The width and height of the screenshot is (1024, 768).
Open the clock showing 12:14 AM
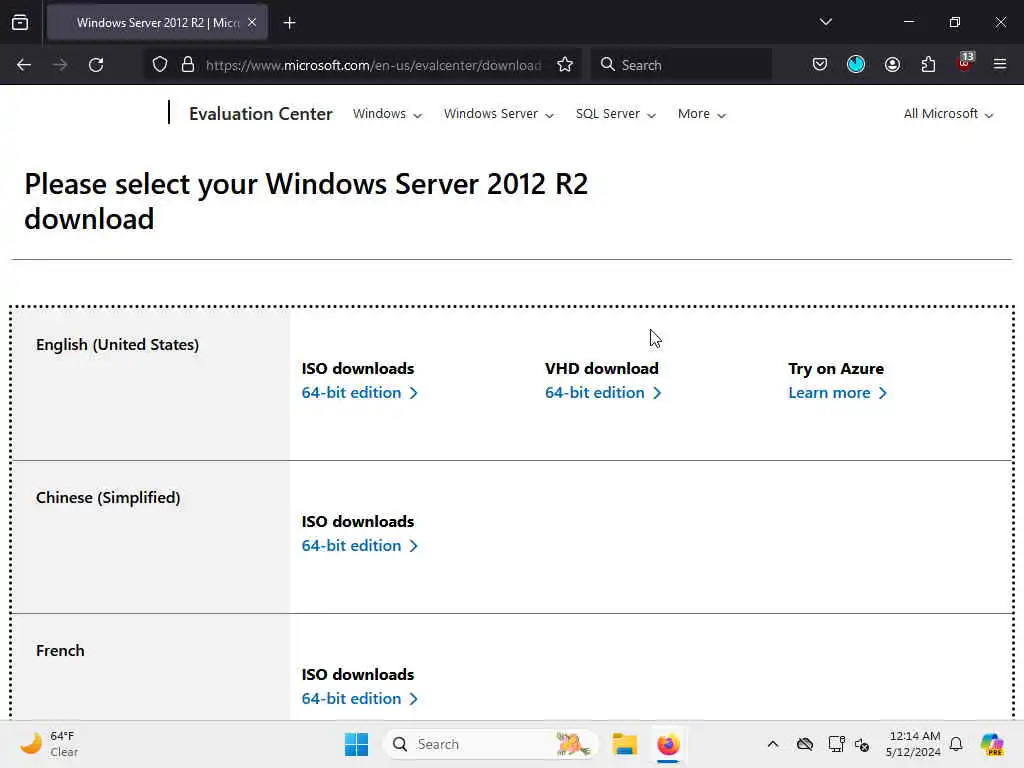pos(913,744)
